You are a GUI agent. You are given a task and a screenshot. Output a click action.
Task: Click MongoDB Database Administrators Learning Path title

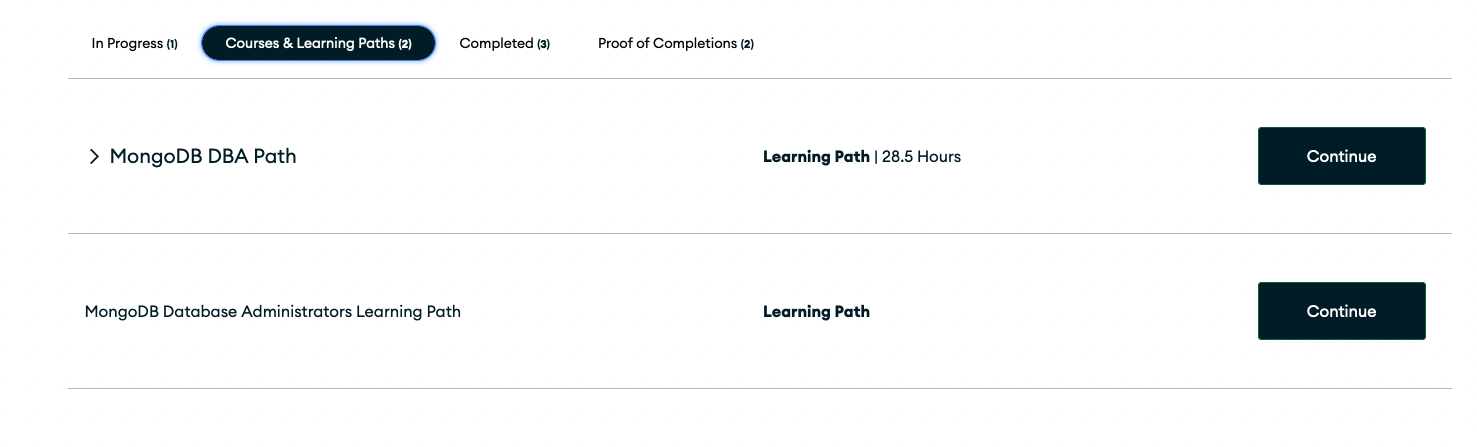coord(273,311)
